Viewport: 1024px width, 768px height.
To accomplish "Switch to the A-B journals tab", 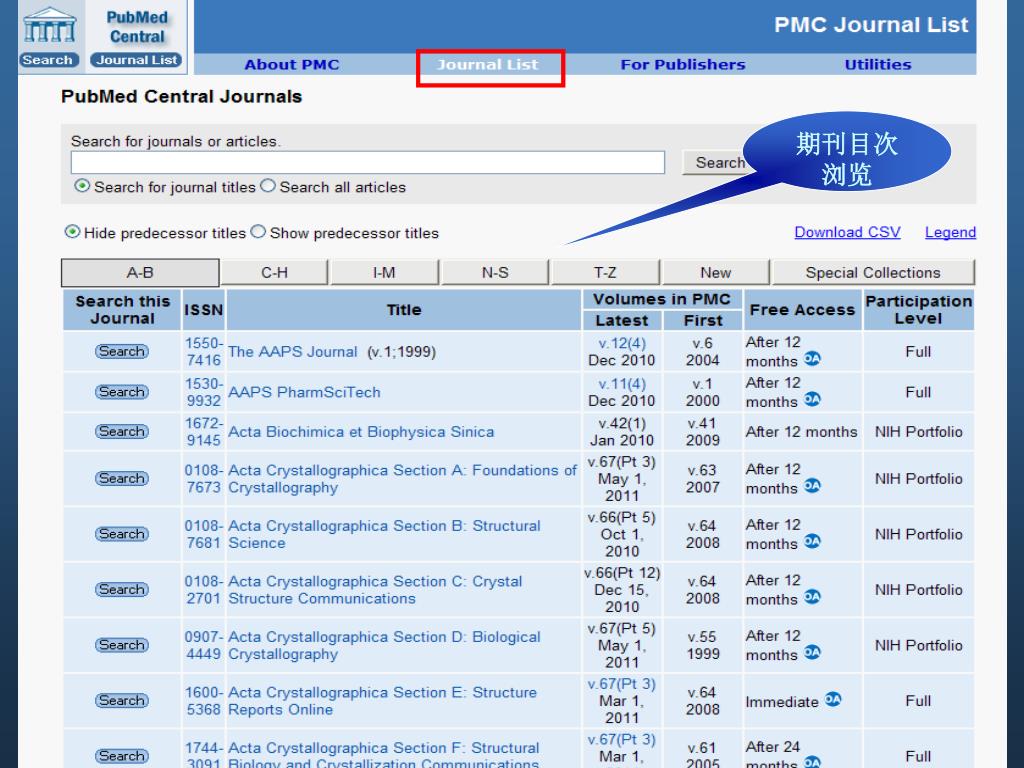I will [x=140, y=273].
